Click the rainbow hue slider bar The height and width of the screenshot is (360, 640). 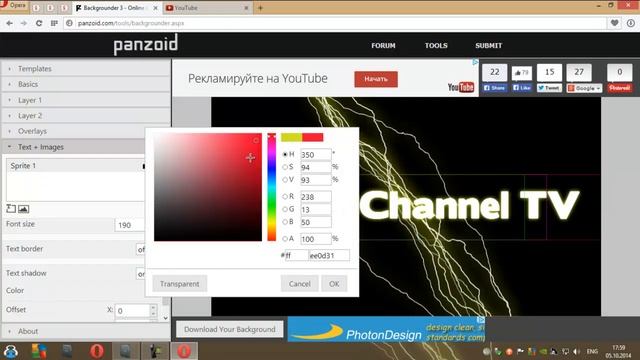pos(272,187)
